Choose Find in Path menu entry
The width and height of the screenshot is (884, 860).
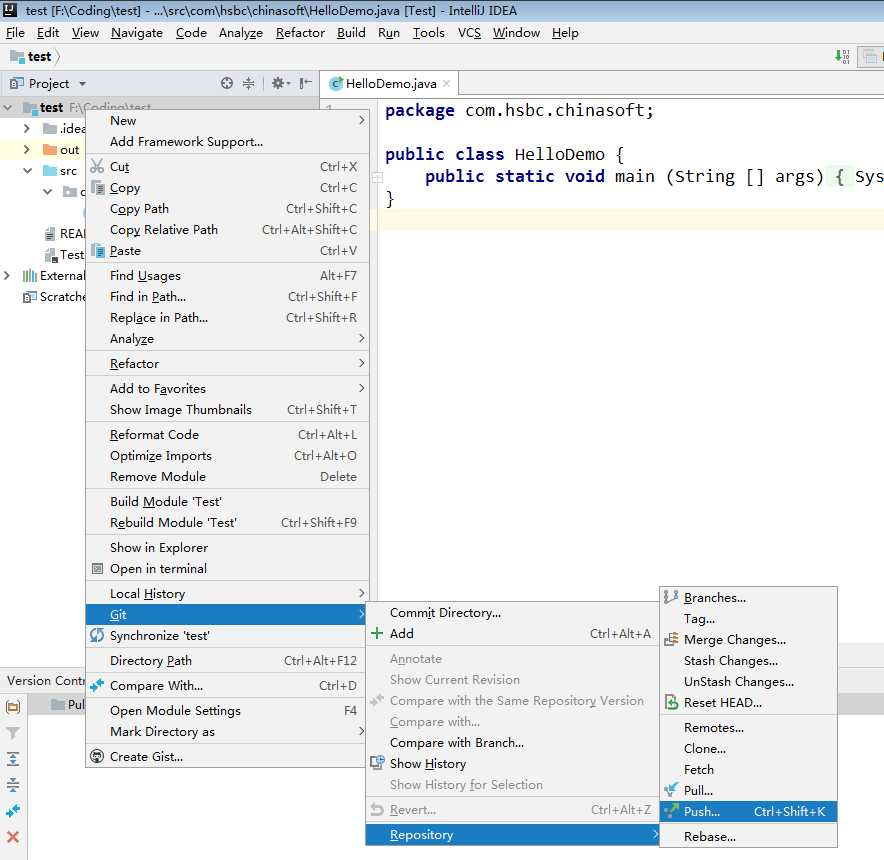227,296
